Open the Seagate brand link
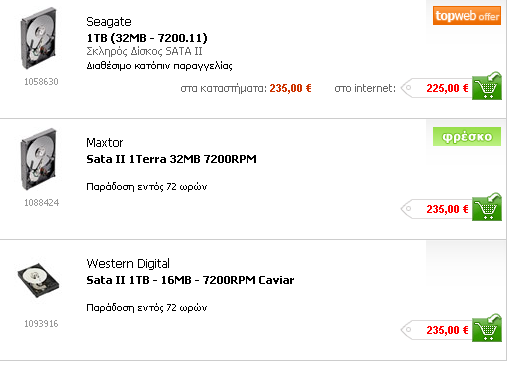The width and height of the screenshot is (511, 365). [109, 22]
